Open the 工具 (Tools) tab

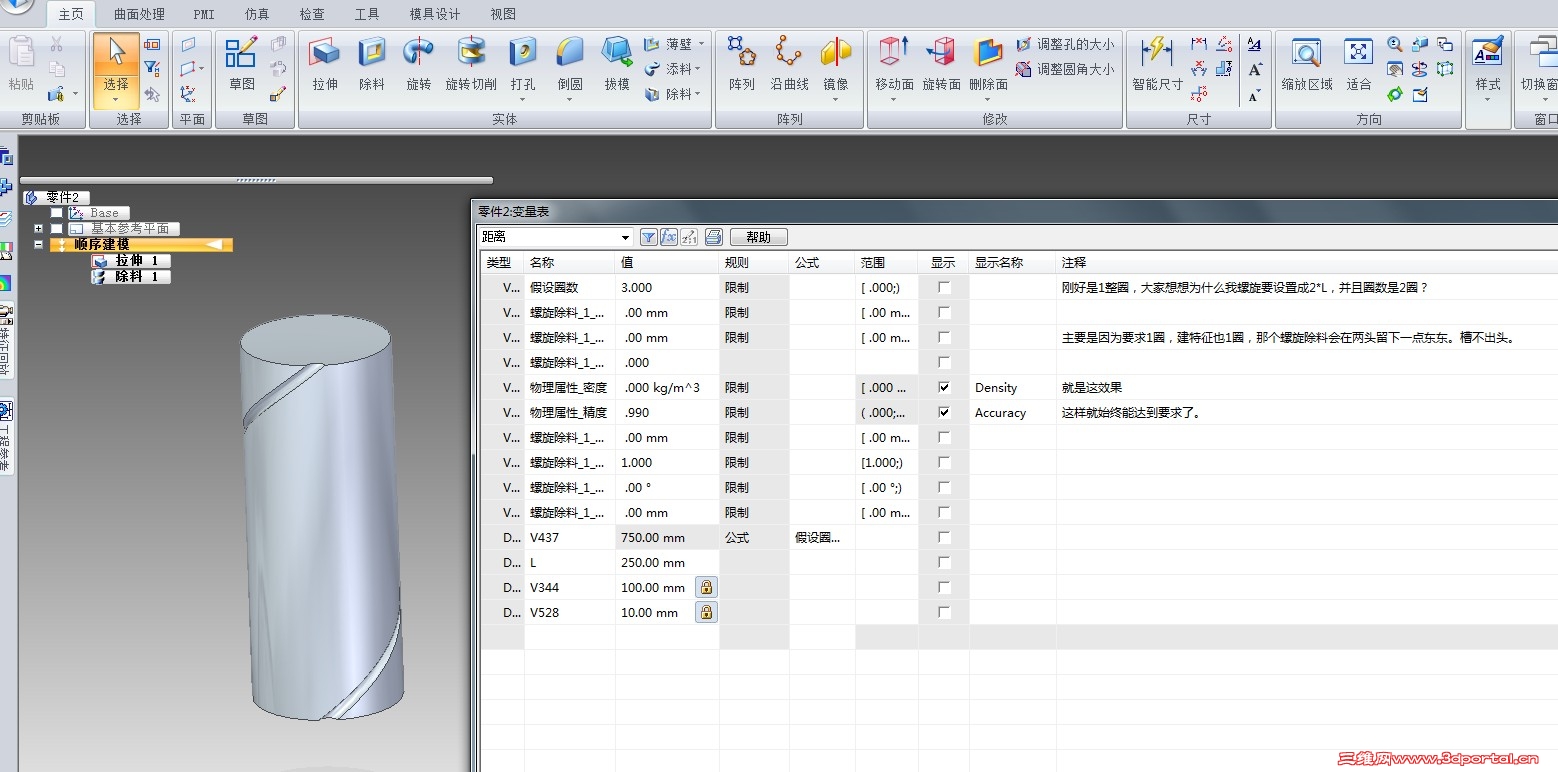click(x=367, y=14)
